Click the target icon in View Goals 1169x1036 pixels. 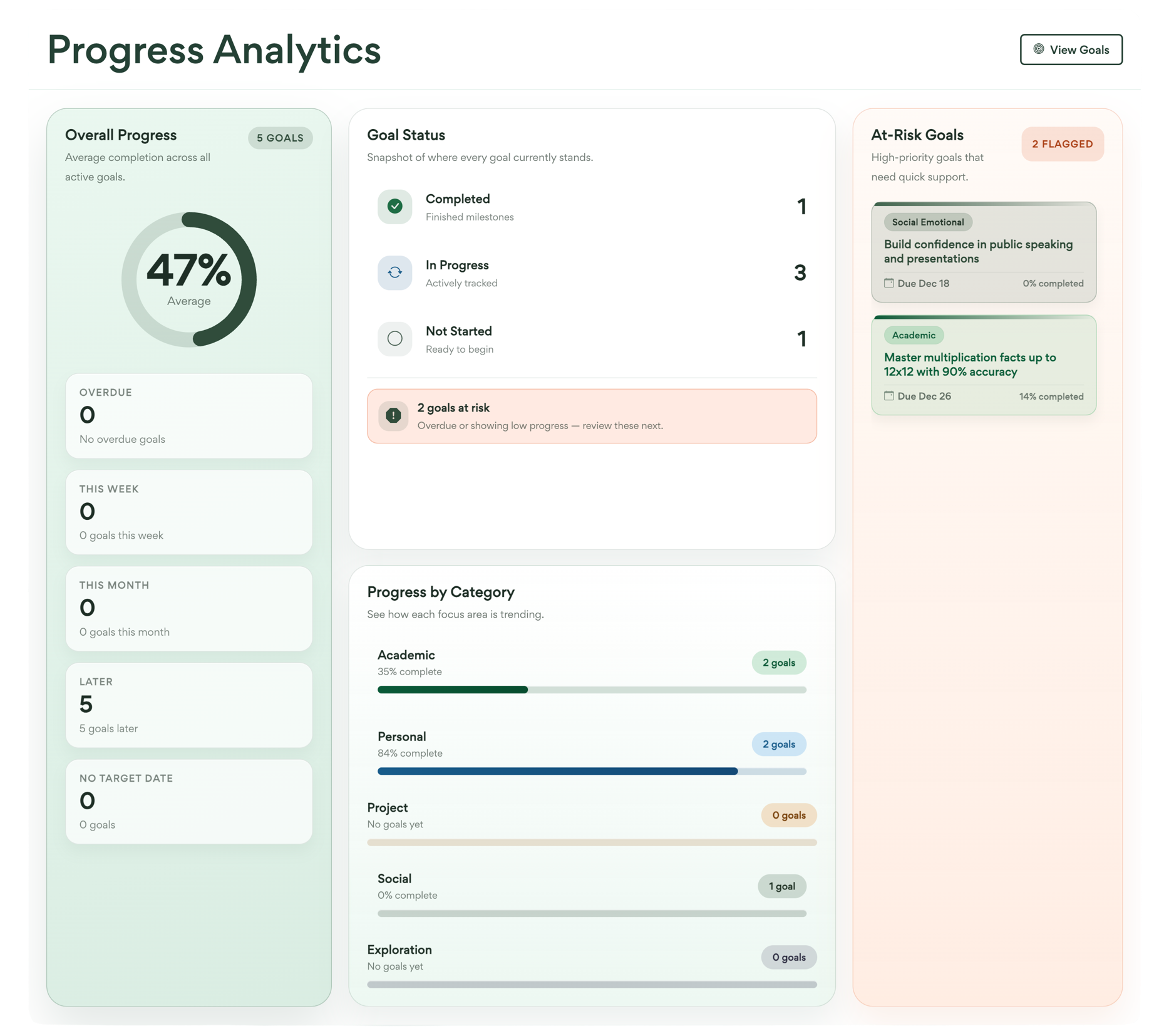[x=1038, y=49]
